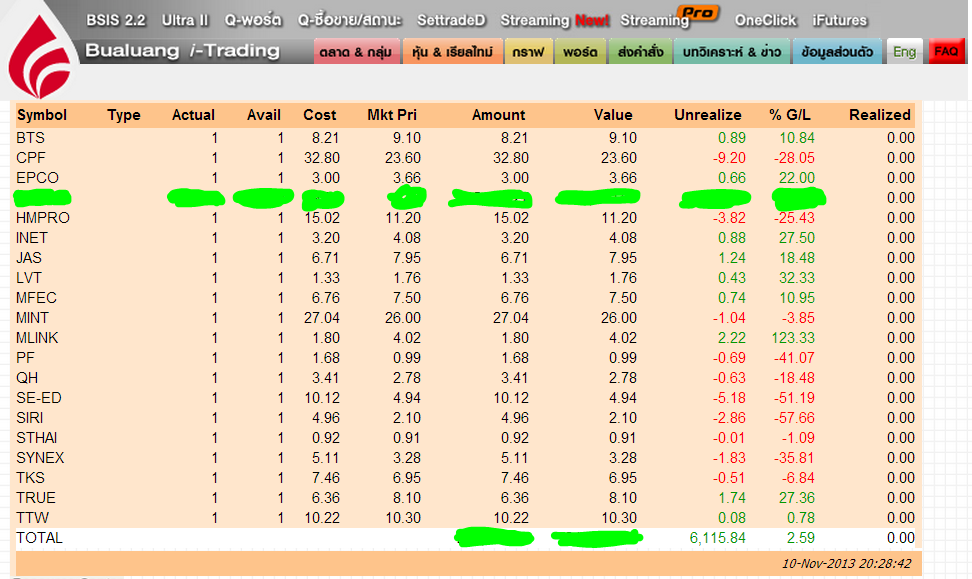Viewport: 972px width, 579px height.
Task: Select the EPCO symbol
Action: (x=37, y=178)
